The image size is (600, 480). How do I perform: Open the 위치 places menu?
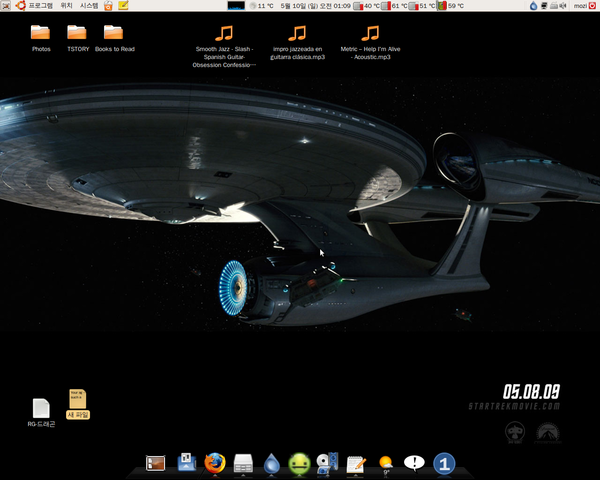coord(66,6)
